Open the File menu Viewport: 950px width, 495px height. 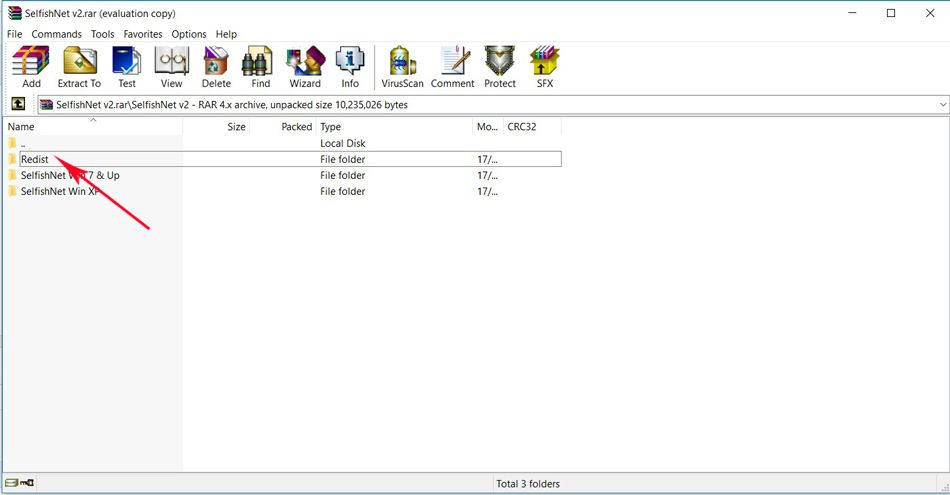pyautogui.click(x=15, y=34)
